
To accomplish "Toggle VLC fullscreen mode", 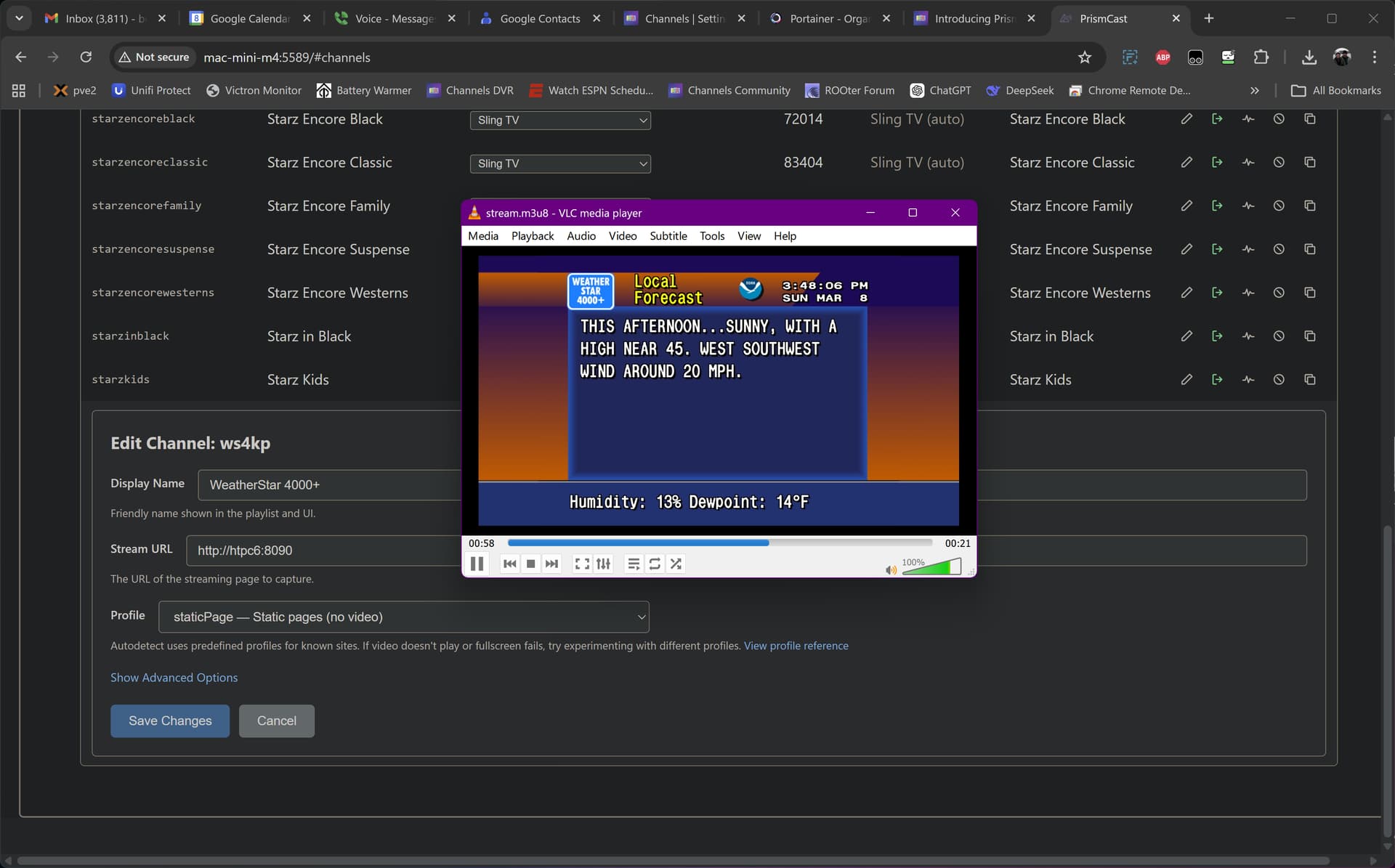I will [x=582, y=564].
